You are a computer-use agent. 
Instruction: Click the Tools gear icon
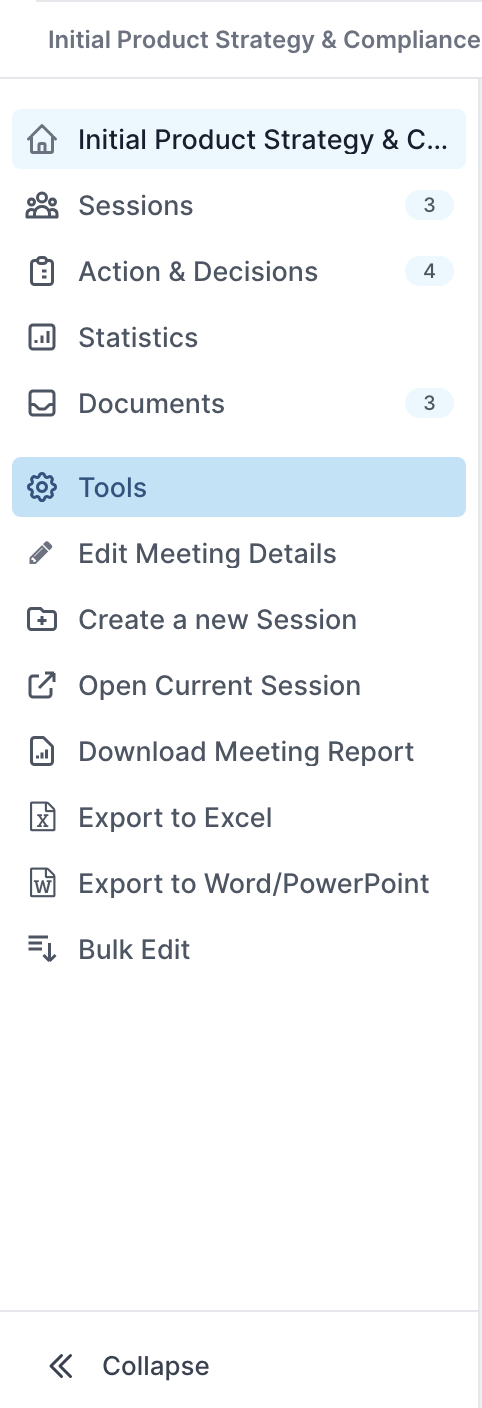(41, 488)
